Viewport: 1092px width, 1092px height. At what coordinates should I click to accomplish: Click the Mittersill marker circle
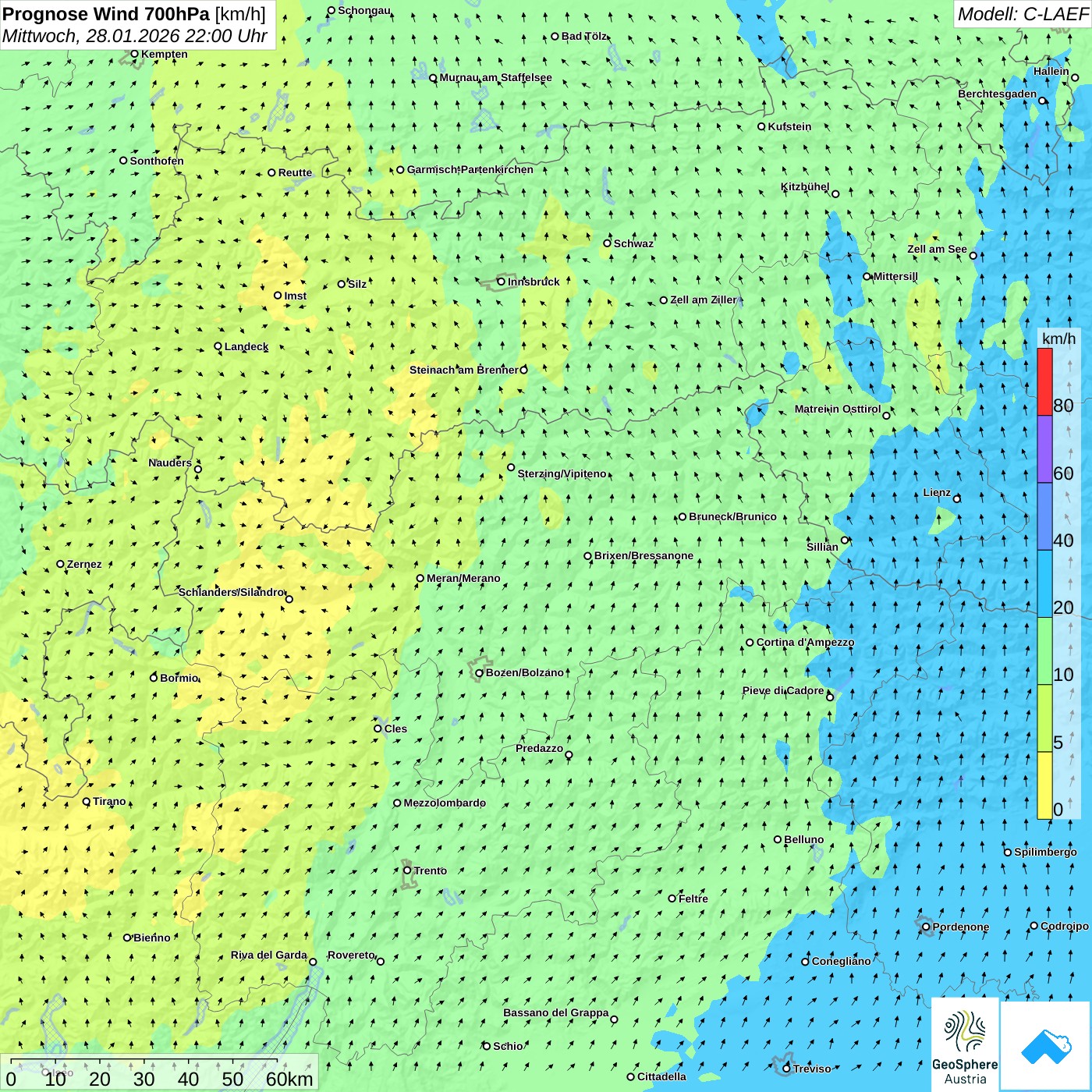click(x=867, y=276)
